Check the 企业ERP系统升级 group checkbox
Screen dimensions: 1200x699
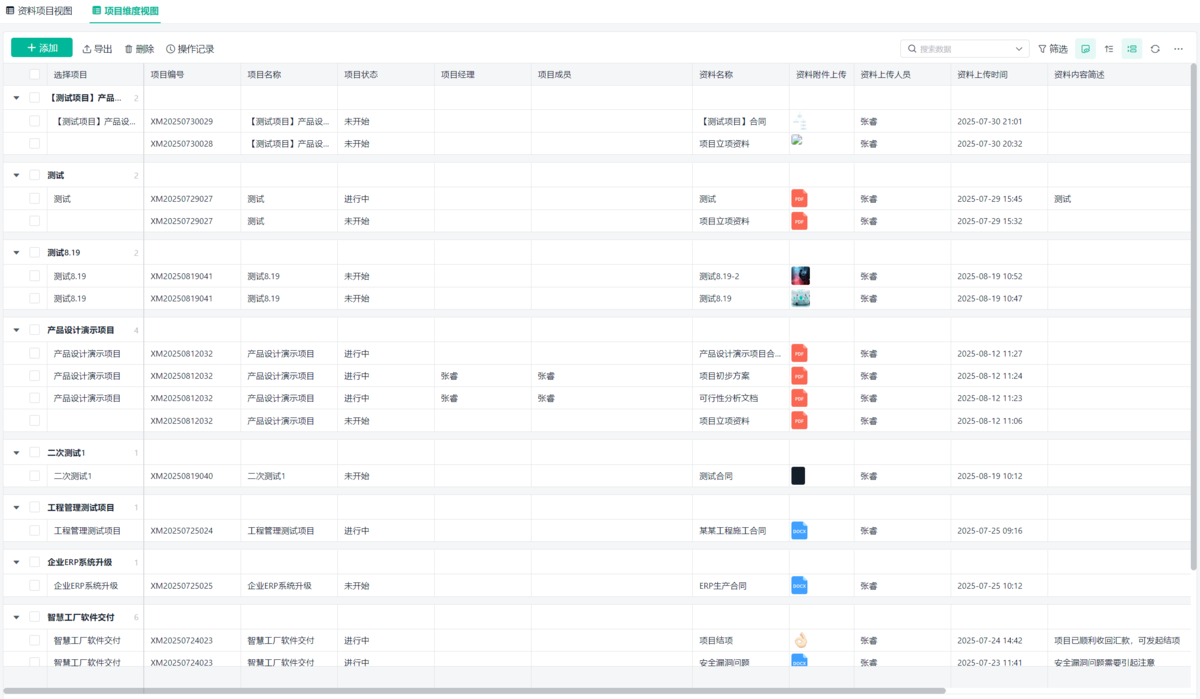34,562
